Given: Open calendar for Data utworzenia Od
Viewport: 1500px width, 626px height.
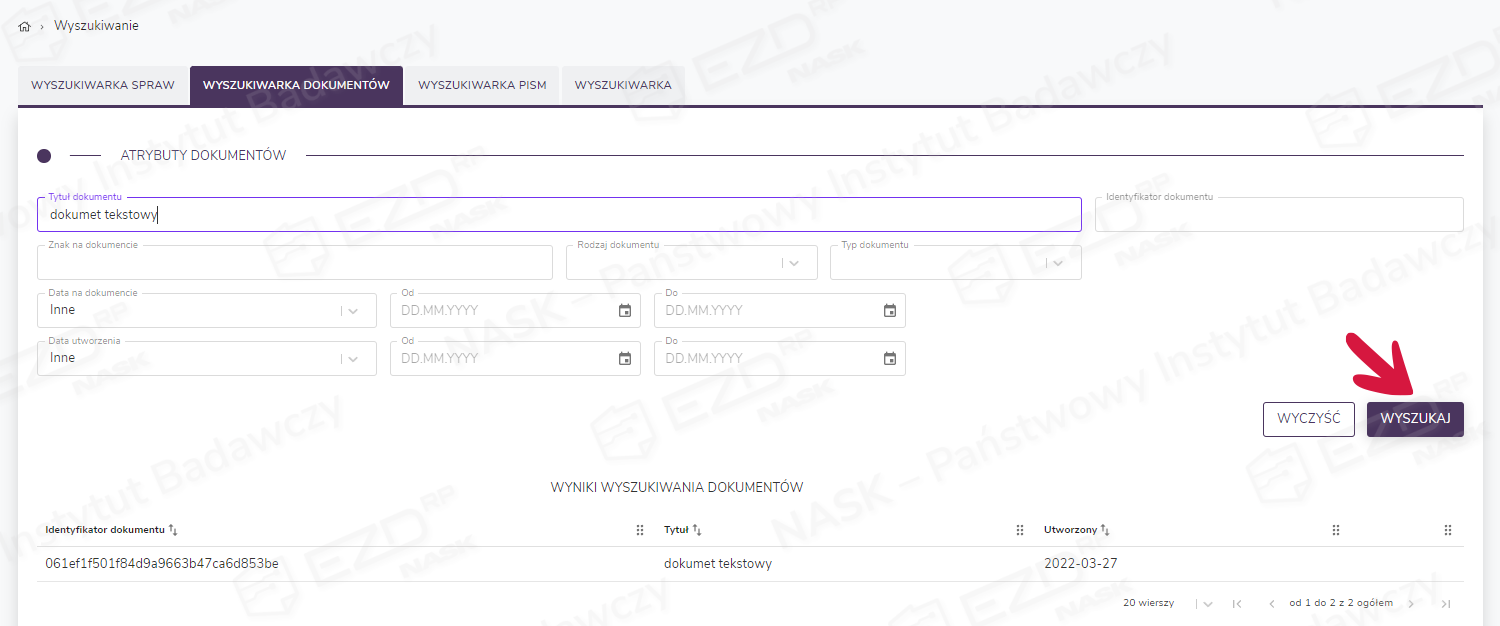Looking at the screenshot, I should 625,359.
